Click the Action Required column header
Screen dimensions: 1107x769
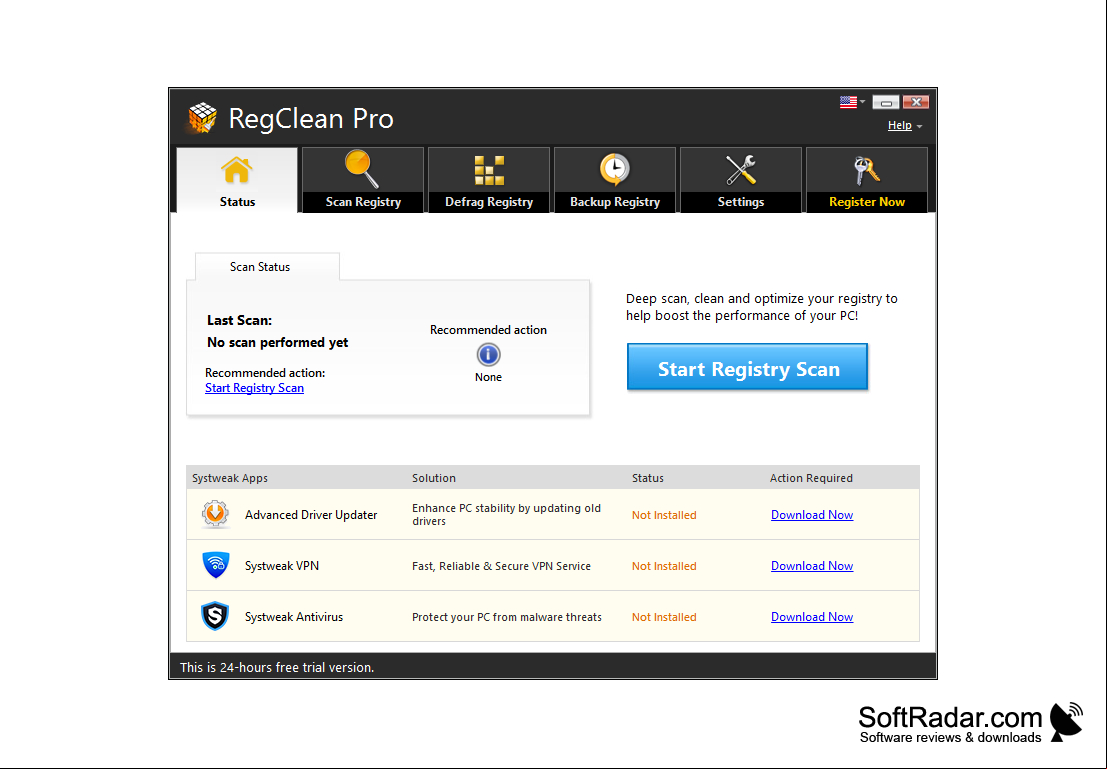point(811,478)
